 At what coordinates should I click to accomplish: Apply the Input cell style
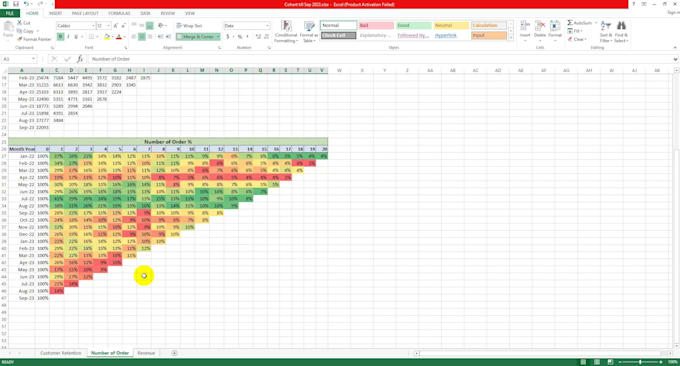[489, 36]
